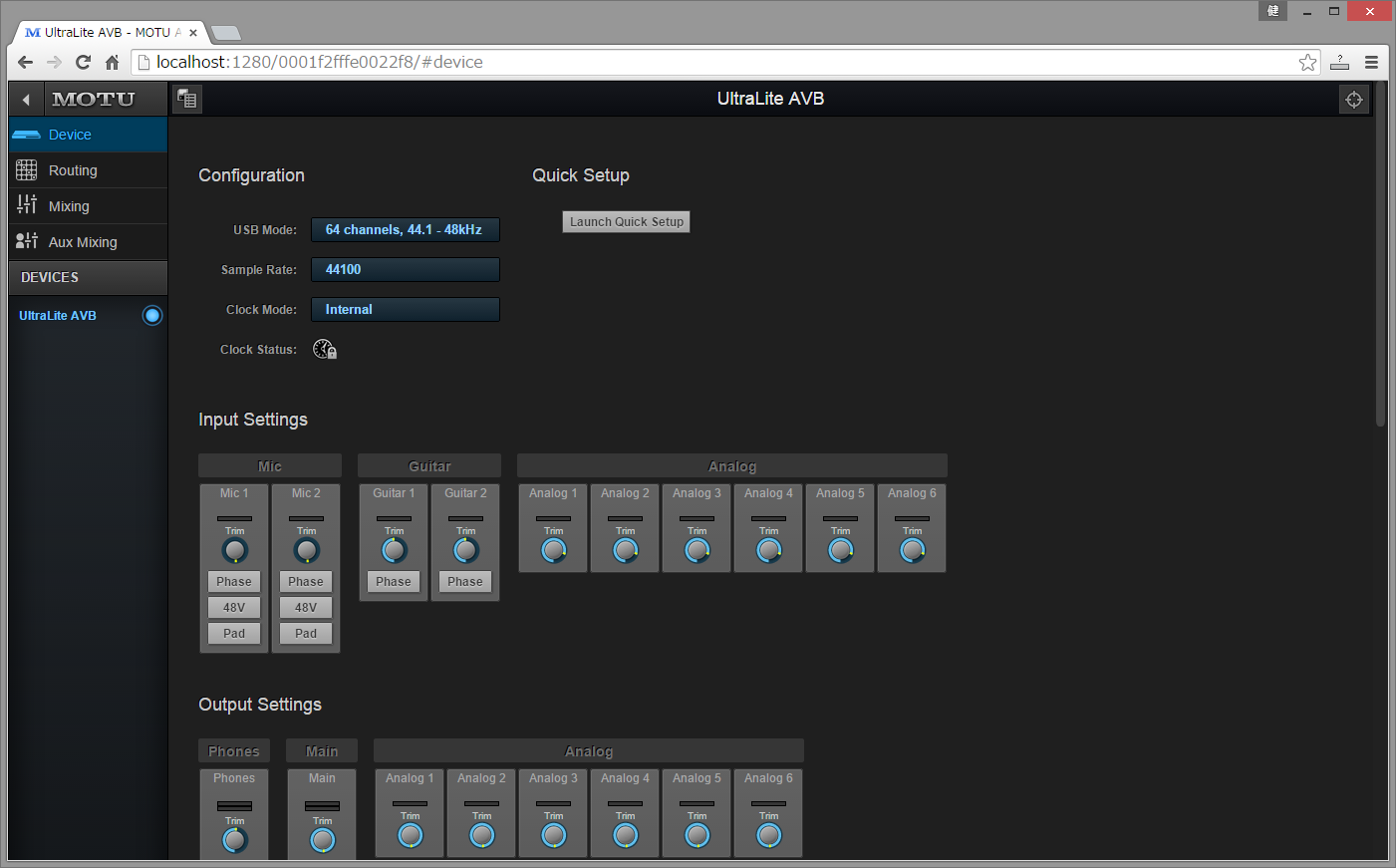
Task: Open the device list panel icon
Action: [187, 99]
